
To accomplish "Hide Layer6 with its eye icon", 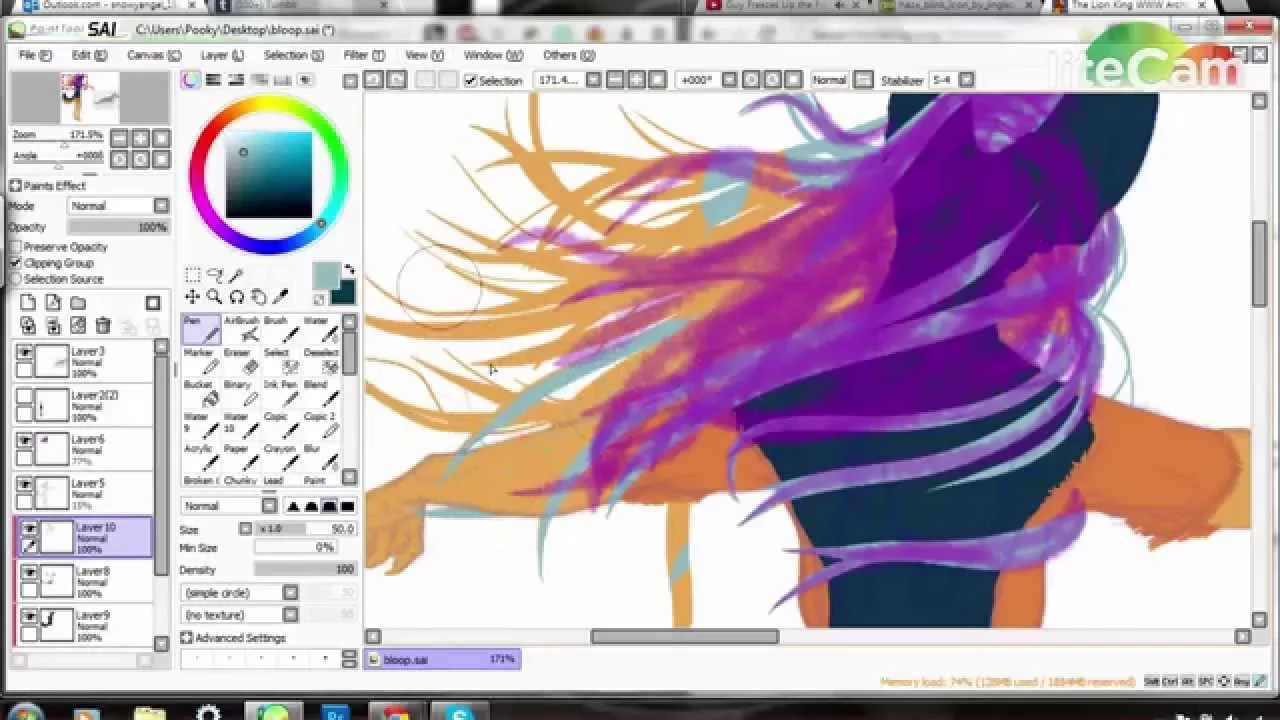I will (x=24, y=440).
